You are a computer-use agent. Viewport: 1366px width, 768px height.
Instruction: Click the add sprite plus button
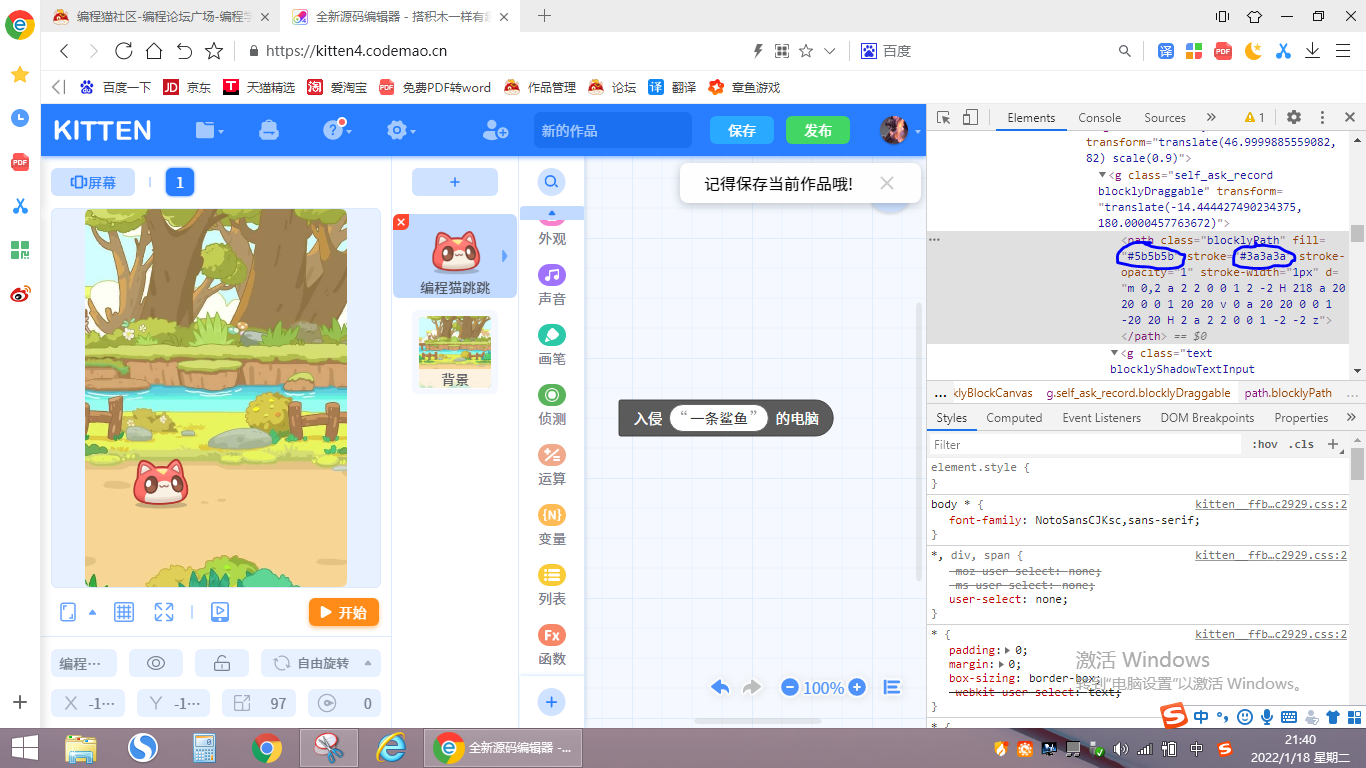[x=455, y=182]
